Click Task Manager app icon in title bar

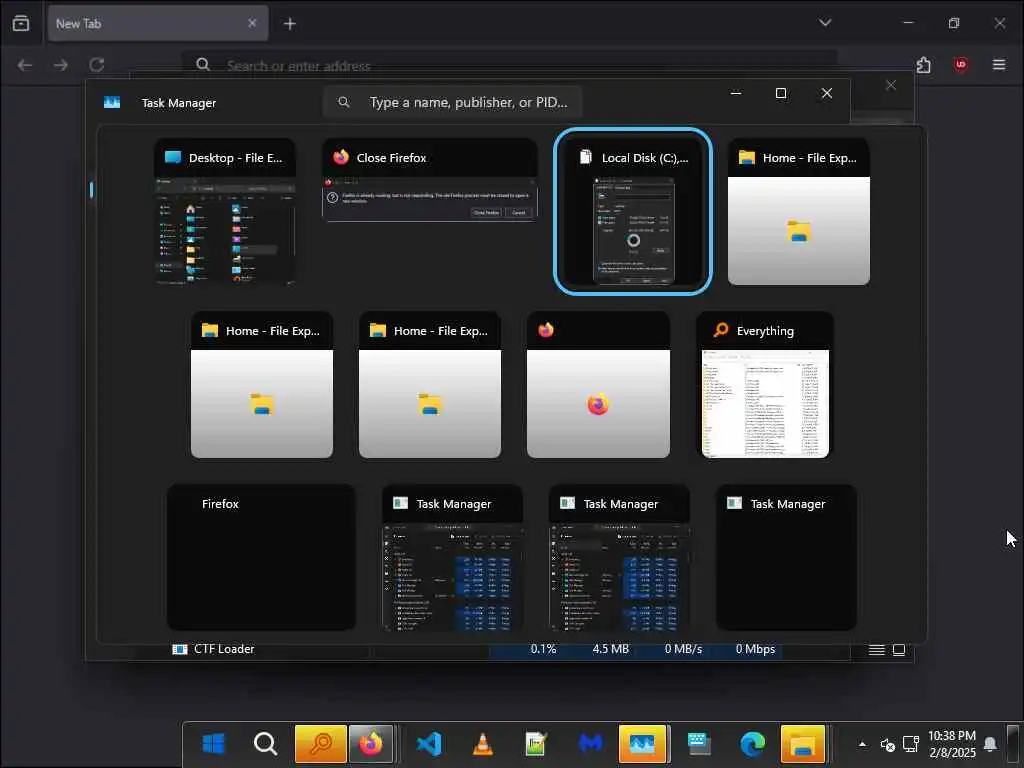click(112, 103)
